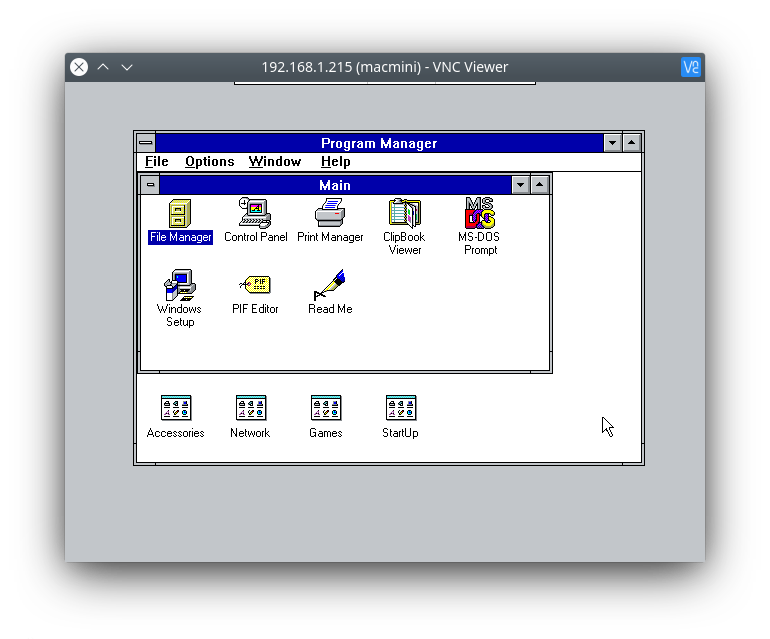Image resolution: width=770 pixels, height=639 pixels.
Task: Select the Read Me icon
Action: point(330,286)
